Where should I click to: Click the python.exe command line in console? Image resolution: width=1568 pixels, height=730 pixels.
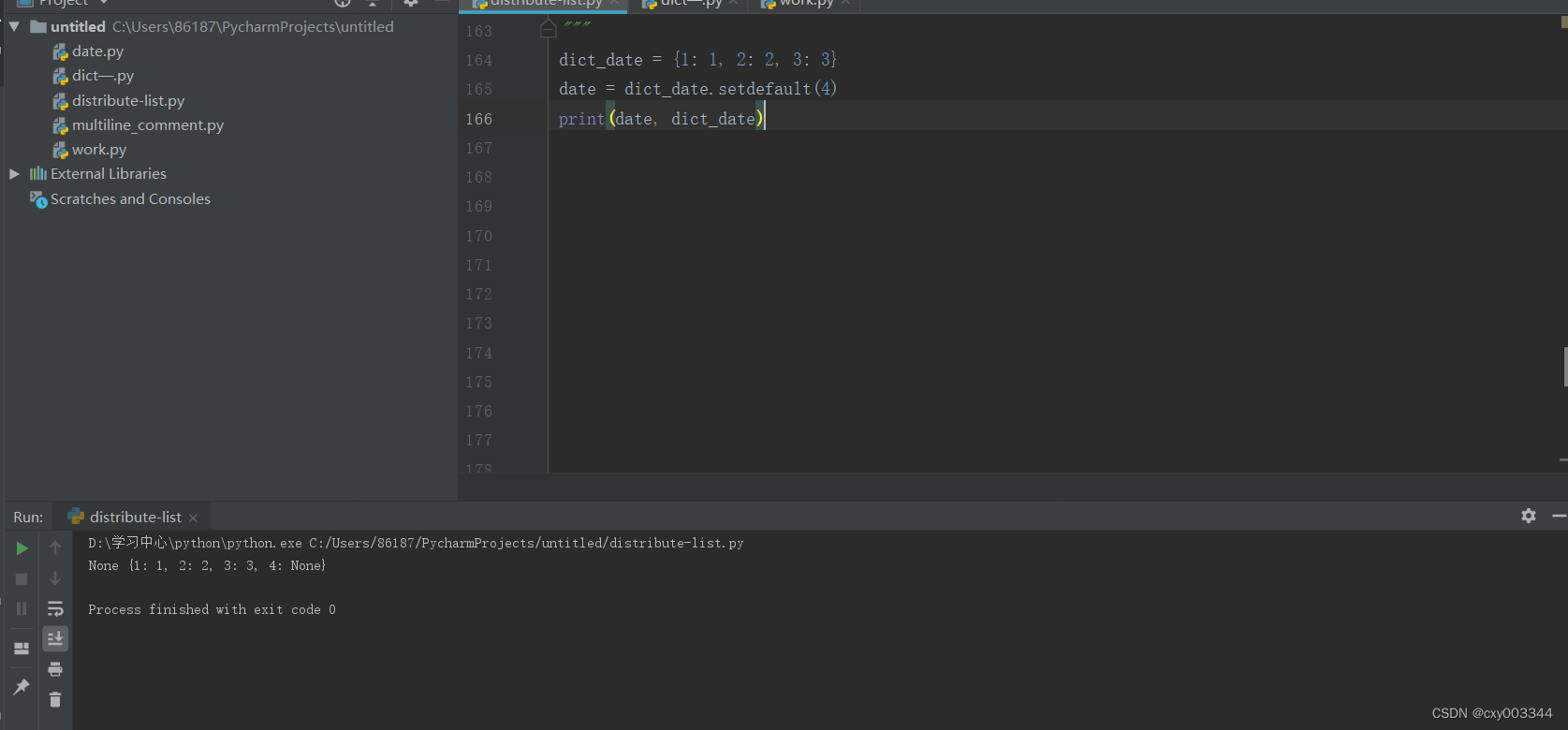(x=416, y=543)
